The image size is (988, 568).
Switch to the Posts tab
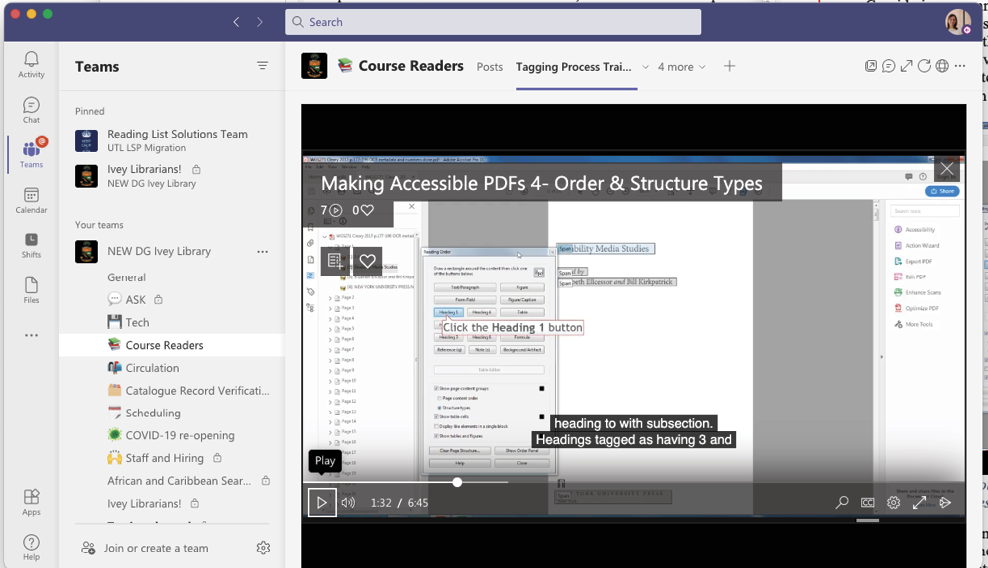(490, 67)
